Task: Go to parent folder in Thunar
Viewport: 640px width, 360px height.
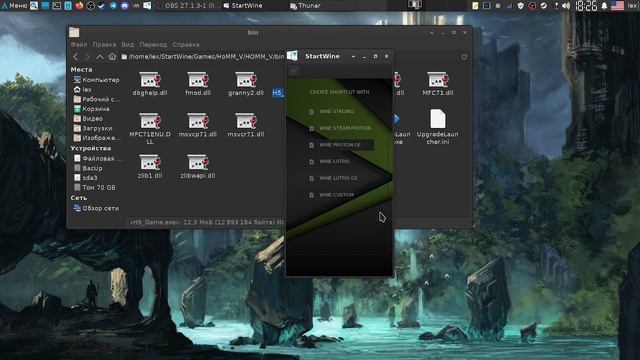Action: (100, 57)
